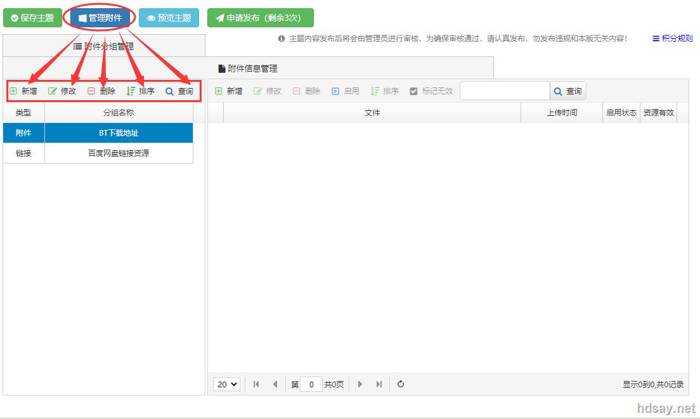The height and width of the screenshot is (419, 700).
Task: Click the 保存主题 button
Action: point(33,18)
